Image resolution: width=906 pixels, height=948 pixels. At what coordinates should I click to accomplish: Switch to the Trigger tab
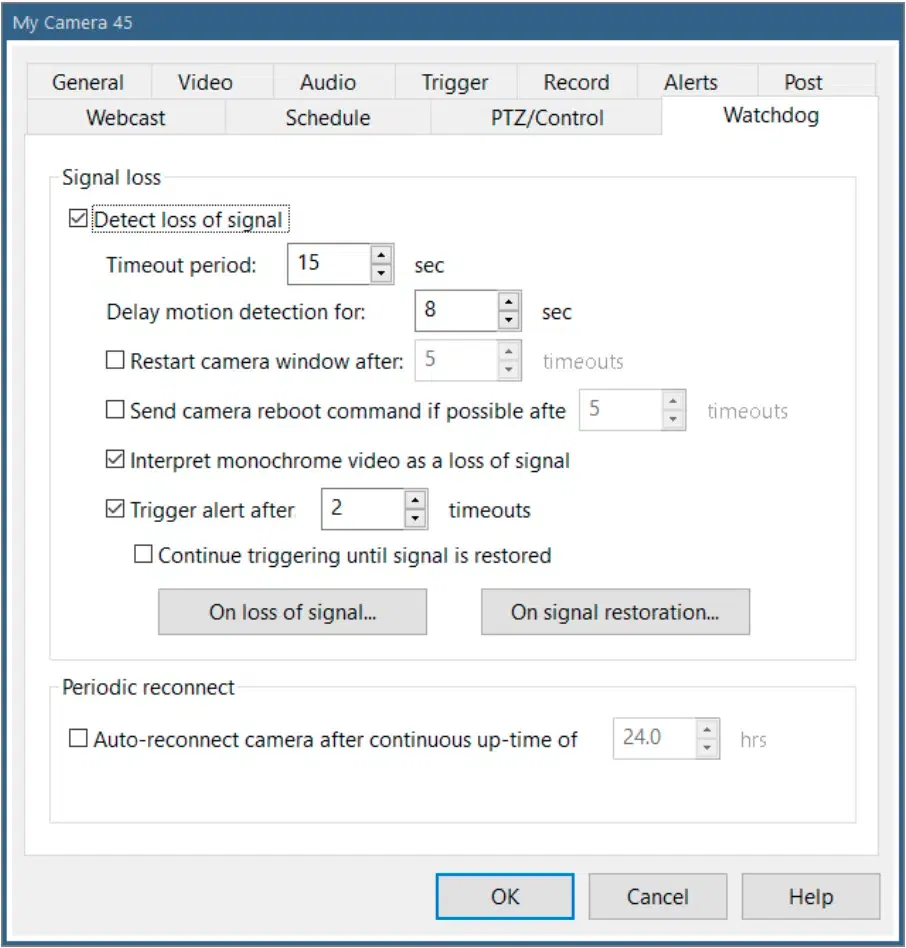click(x=455, y=82)
